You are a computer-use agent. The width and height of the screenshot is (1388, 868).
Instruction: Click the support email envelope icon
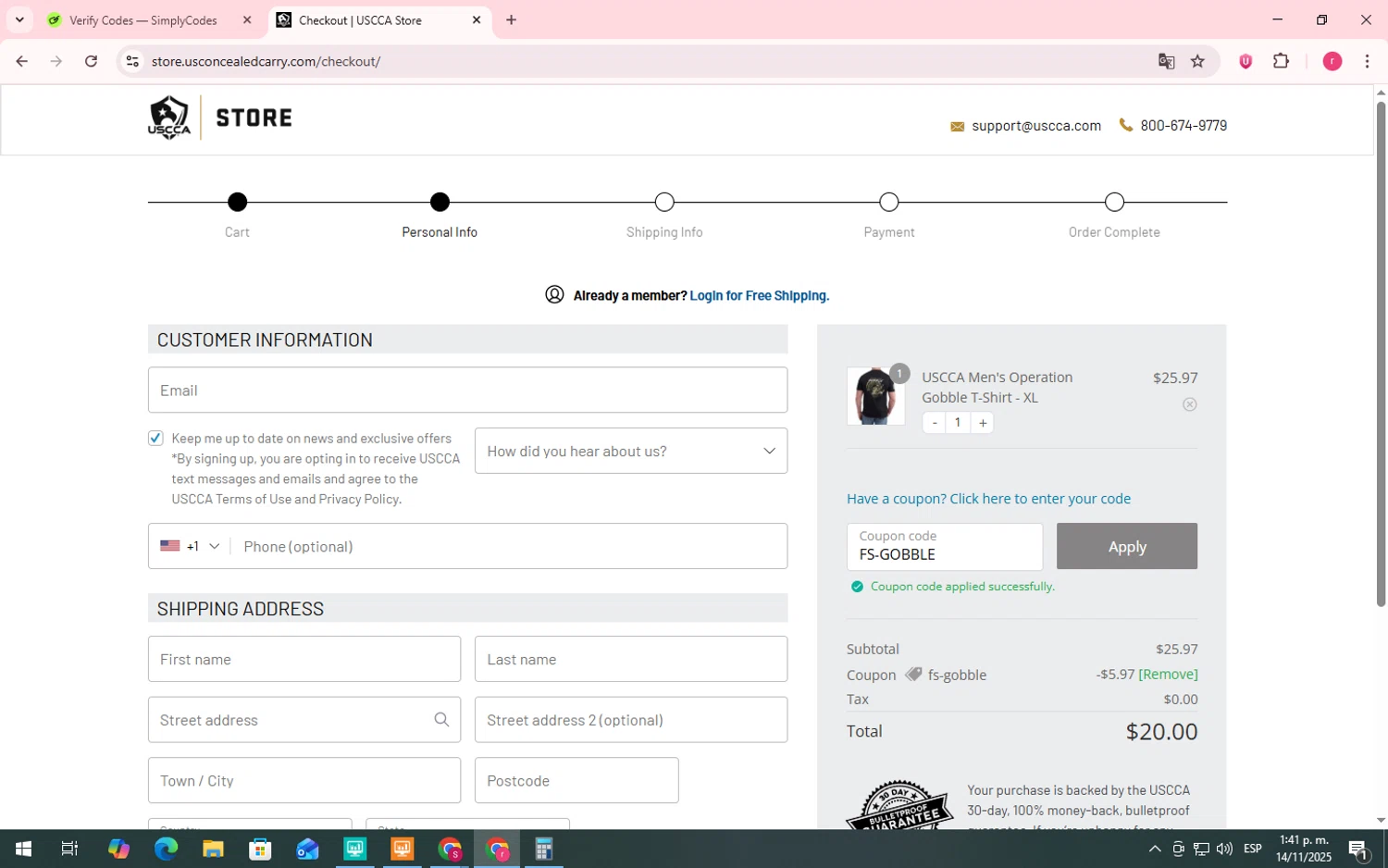click(957, 126)
